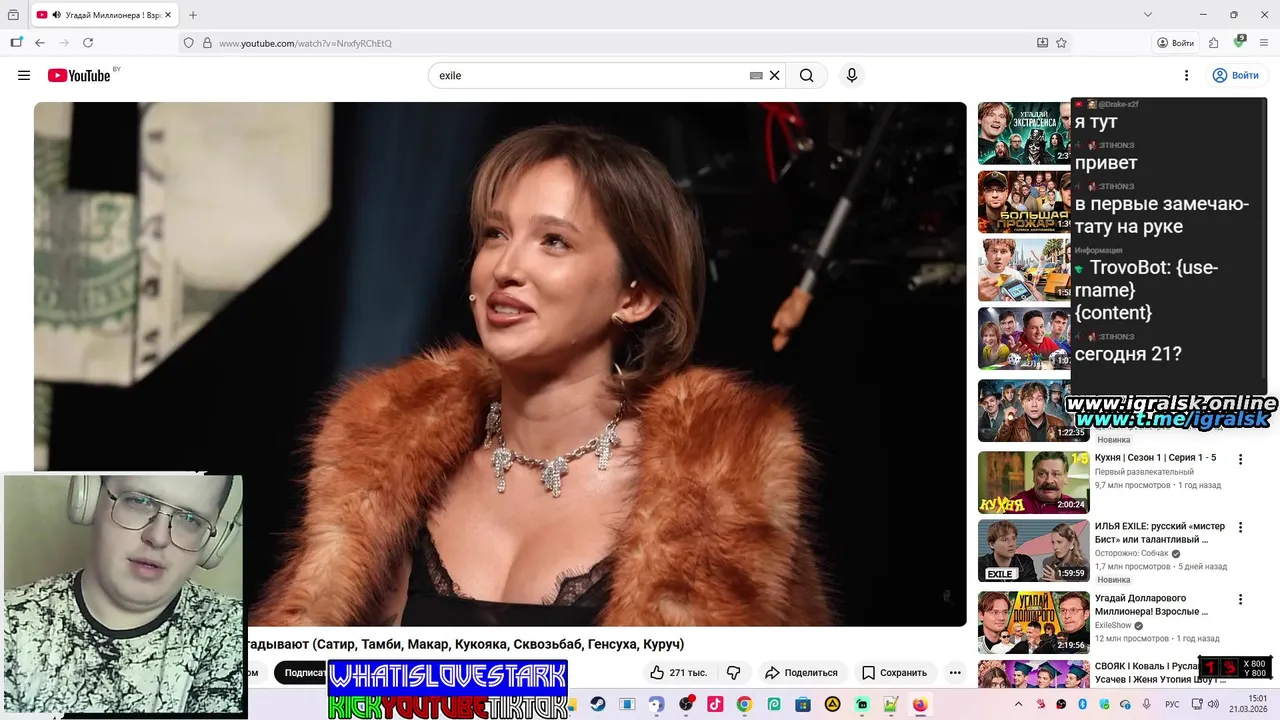1280x720 pixels.
Task: Click the Сохранить save button
Action: (x=894, y=672)
